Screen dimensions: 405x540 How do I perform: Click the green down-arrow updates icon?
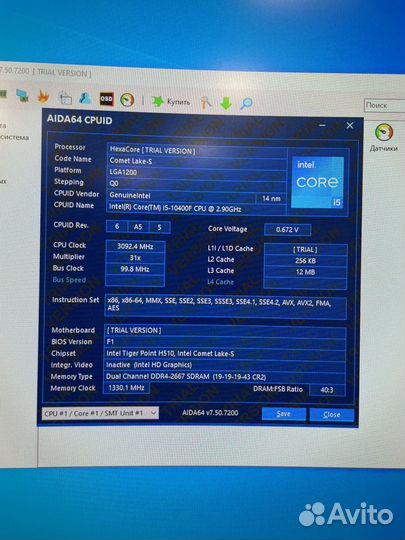coord(226,103)
